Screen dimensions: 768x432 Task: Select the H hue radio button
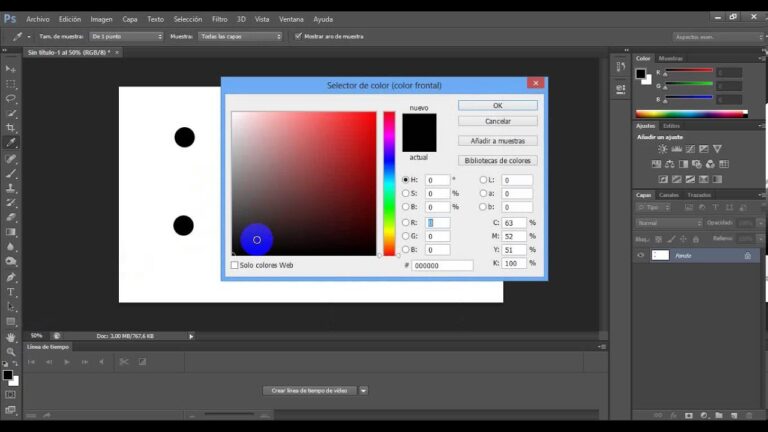406,180
